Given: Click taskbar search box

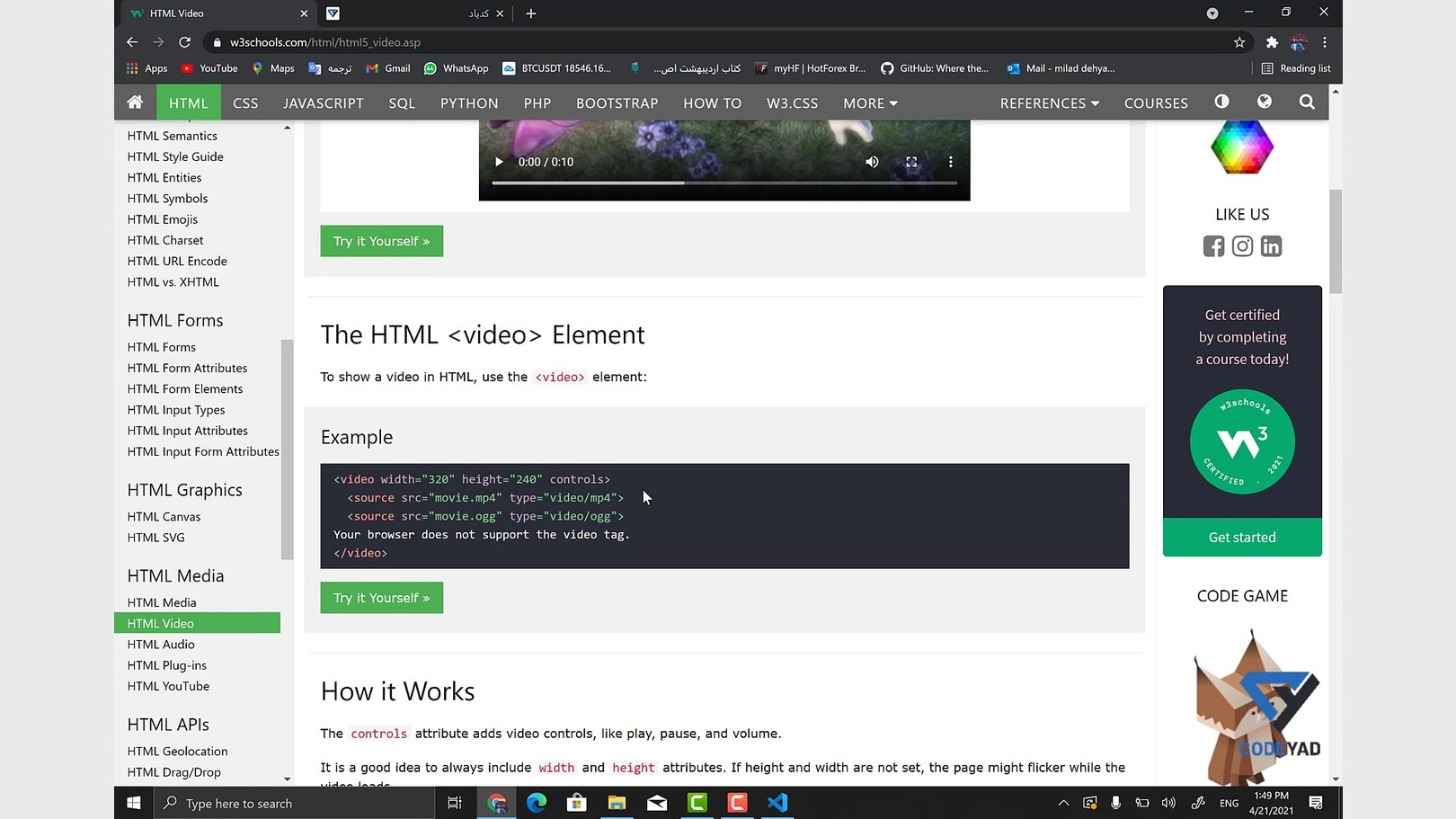Looking at the screenshot, I should [x=294, y=803].
